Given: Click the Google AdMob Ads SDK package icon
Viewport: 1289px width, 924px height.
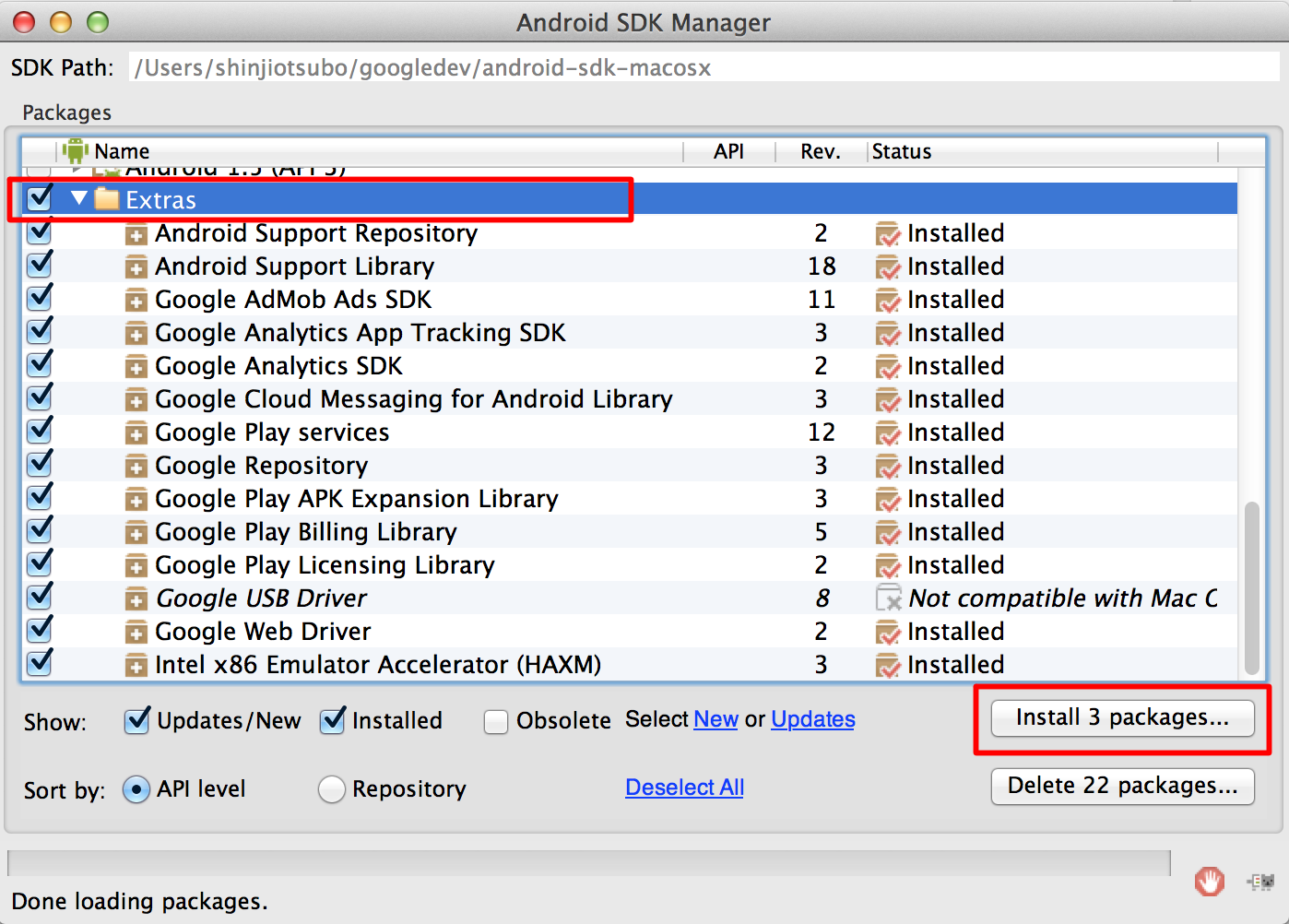Looking at the screenshot, I should point(136,302).
